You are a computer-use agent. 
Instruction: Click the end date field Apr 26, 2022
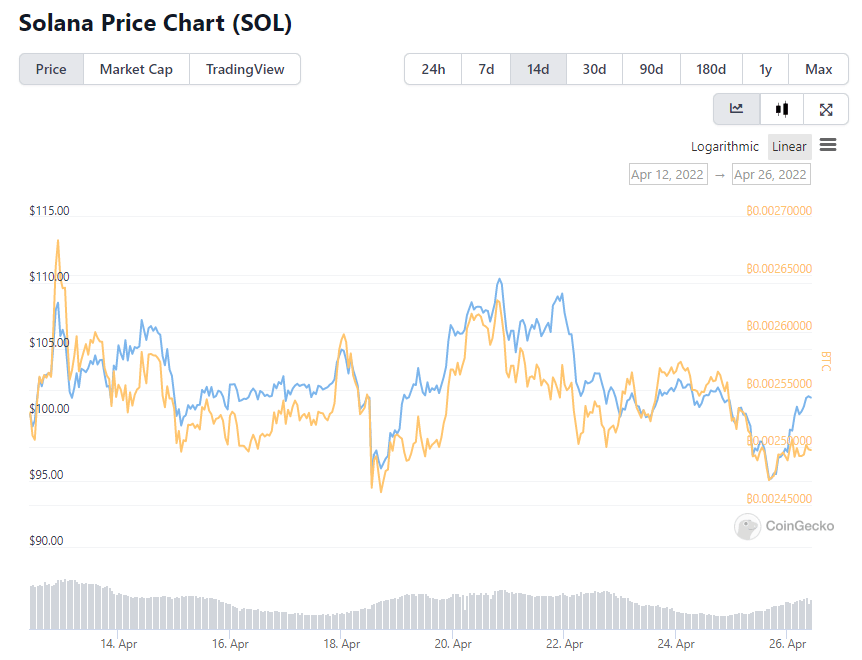770,174
